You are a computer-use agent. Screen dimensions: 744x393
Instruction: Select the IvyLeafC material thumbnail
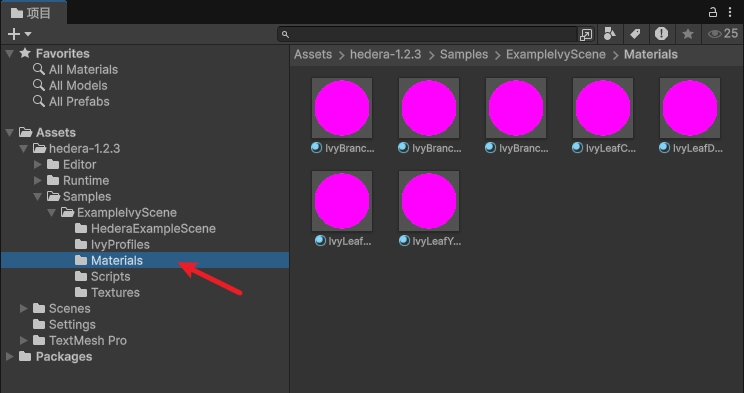tap(603, 108)
